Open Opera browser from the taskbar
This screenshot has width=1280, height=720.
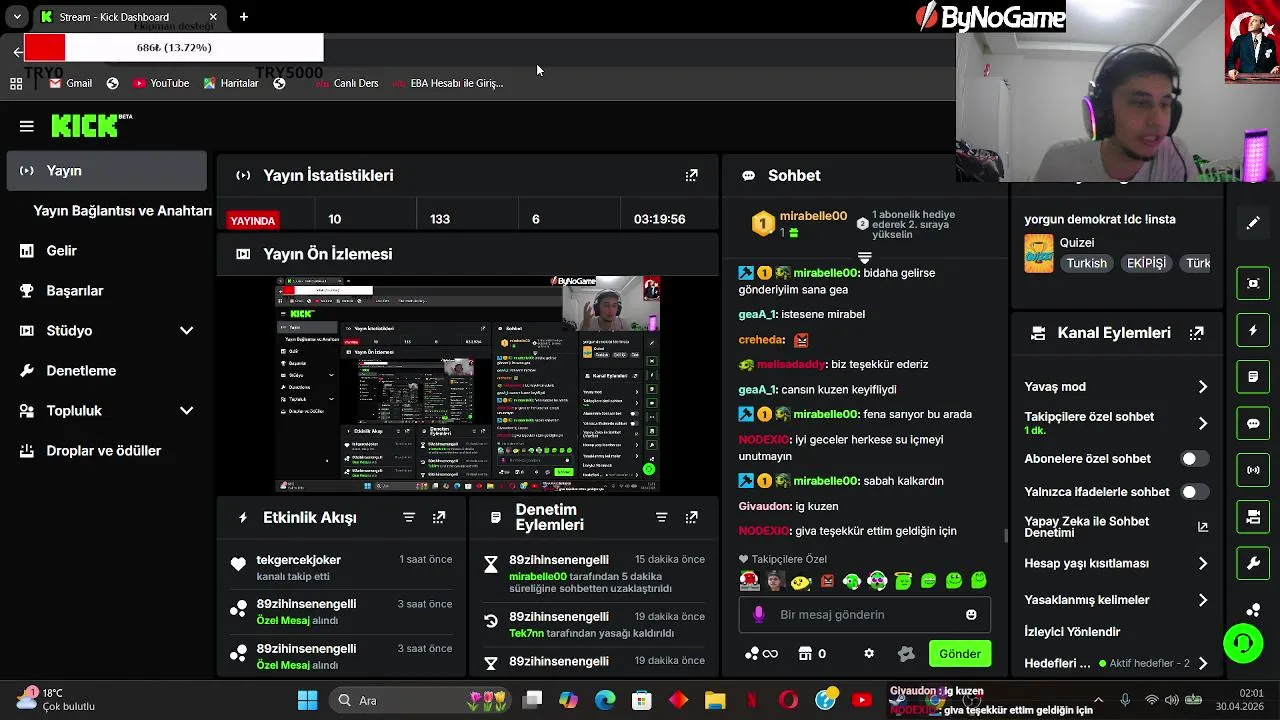pos(788,700)
